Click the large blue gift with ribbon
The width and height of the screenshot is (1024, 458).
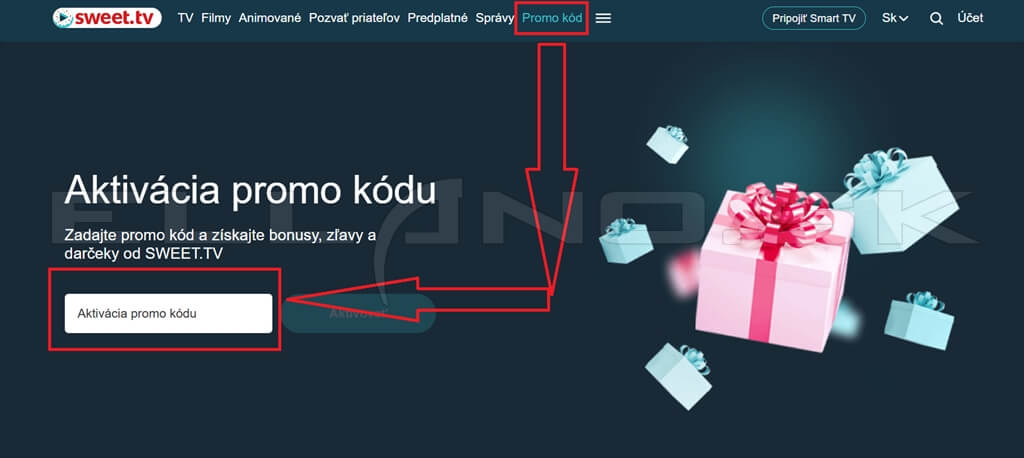click(896, 199)
